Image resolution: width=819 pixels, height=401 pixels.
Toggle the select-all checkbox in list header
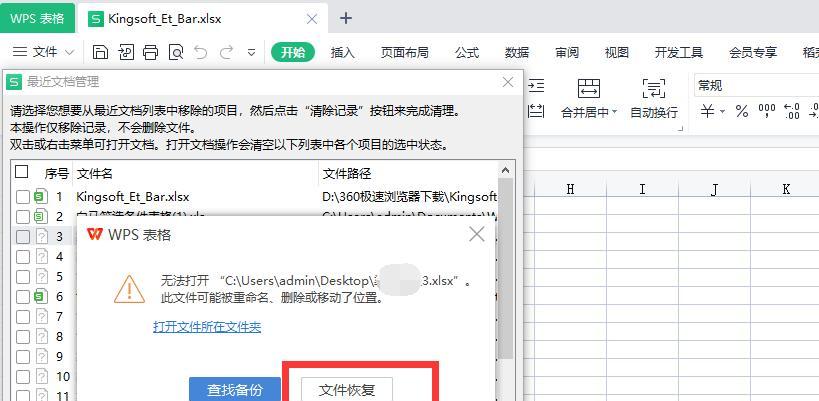tap(21, 172)
